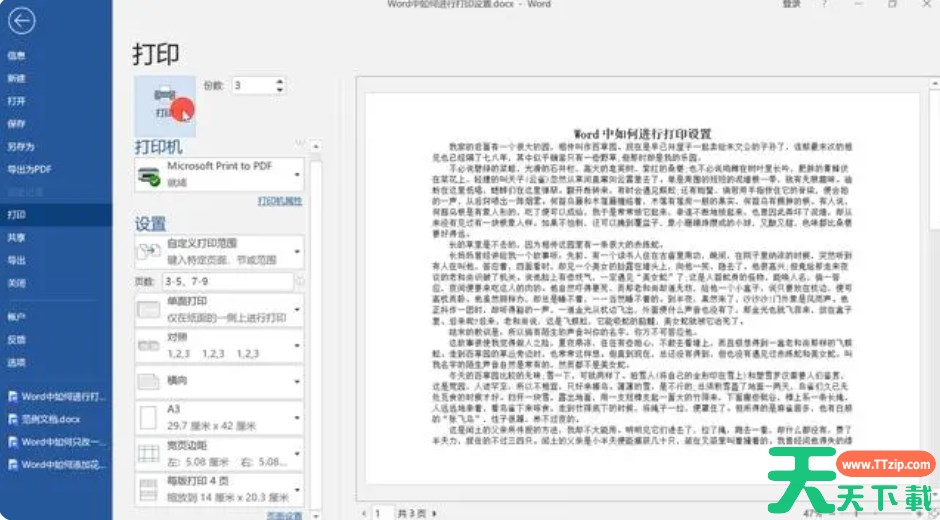This screenshot has width=940, height=520.
Task: Click the landscape (横向) orientation icon
Action: click(x=148, y=381)
